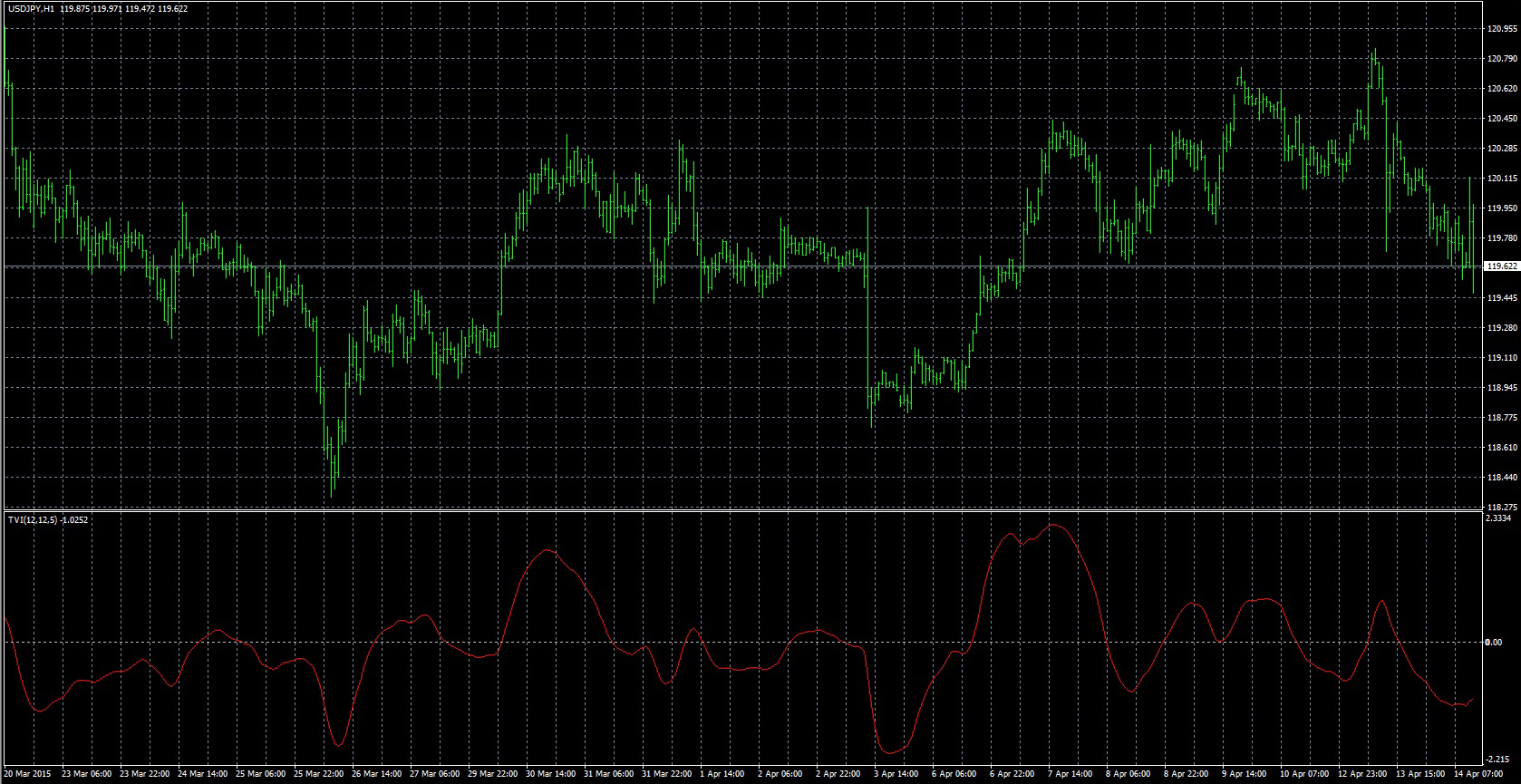The width and height of the screenshot is (1521, 784).
Task: Click the 119.110 price scale label
Action: (x=1502, y=358)
